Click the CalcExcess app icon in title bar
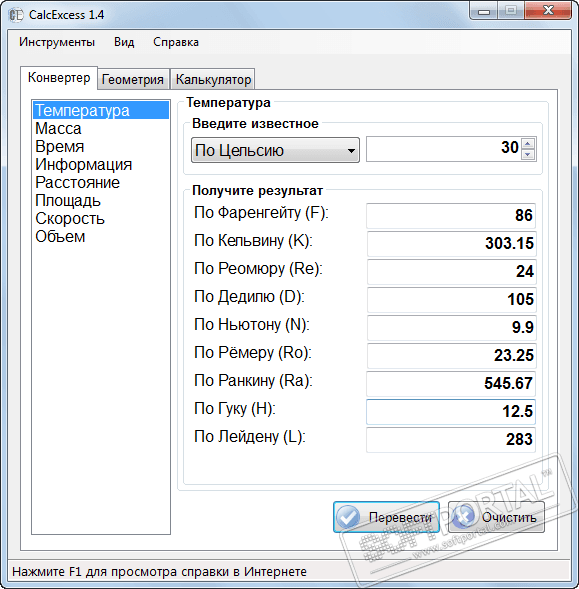The width and height of the screenshot is (579, 589). coord(15,15)
